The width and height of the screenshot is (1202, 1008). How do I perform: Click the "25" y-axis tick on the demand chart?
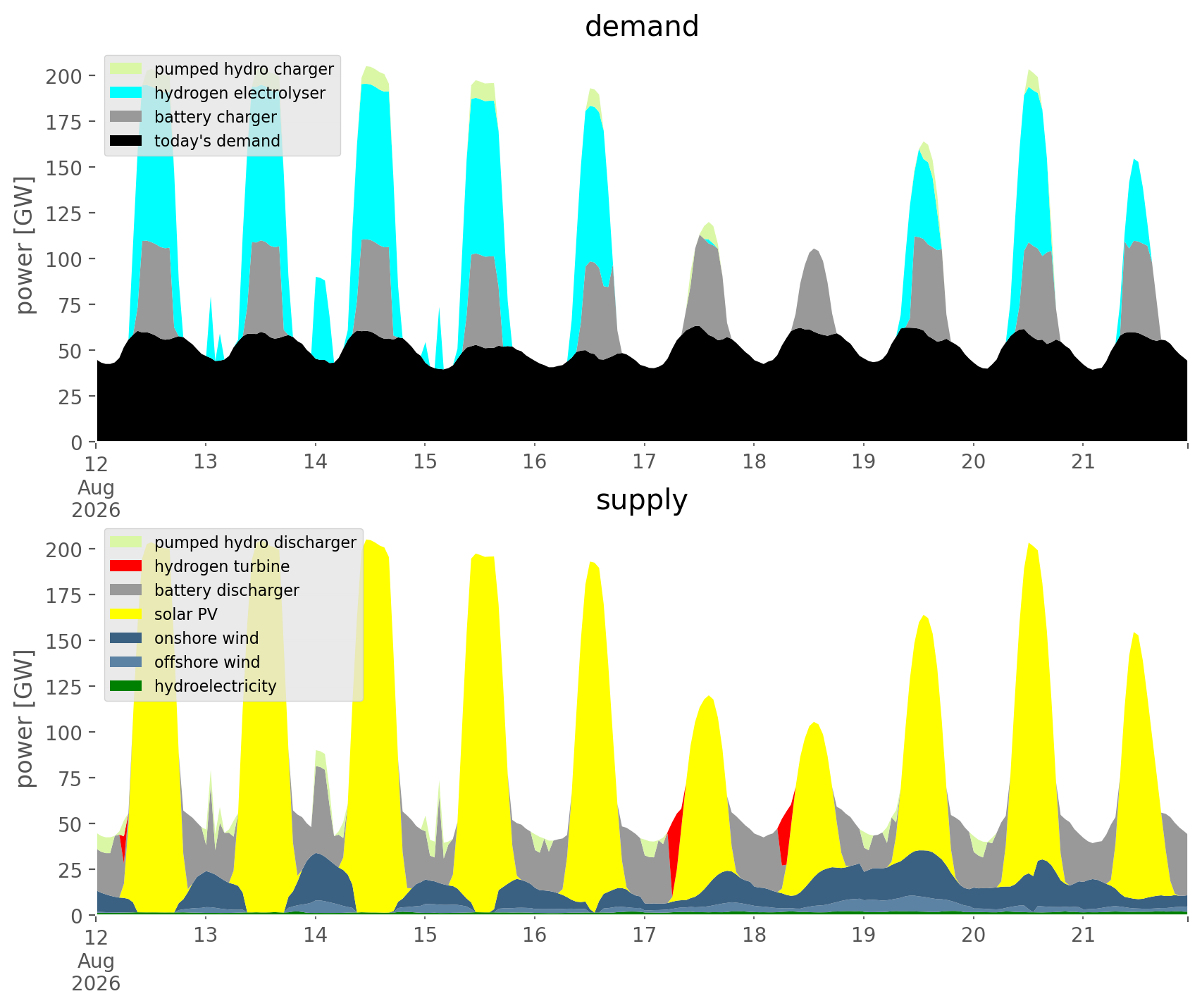(70, 397)
